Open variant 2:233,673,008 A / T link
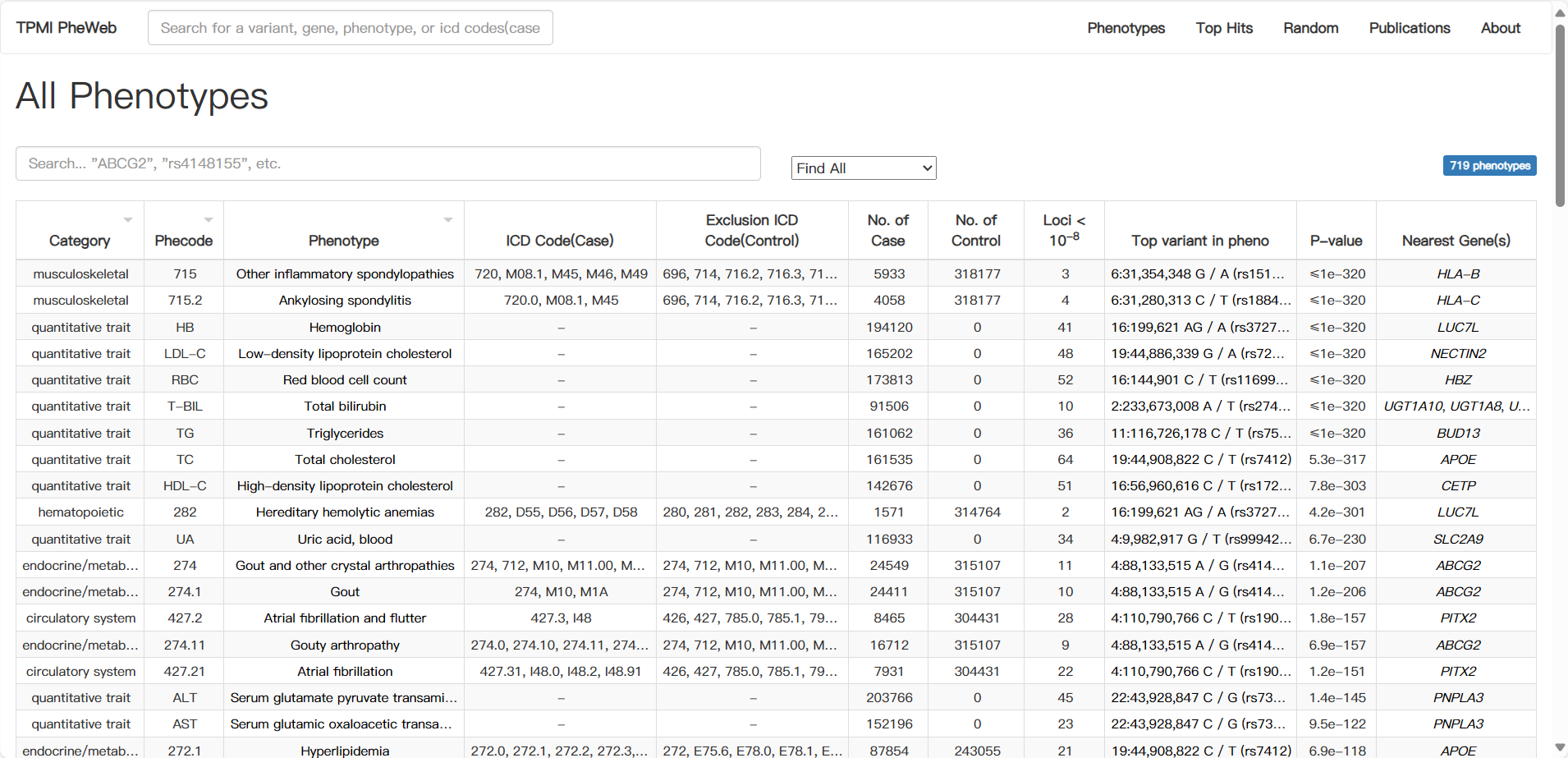 (1199, 406)
